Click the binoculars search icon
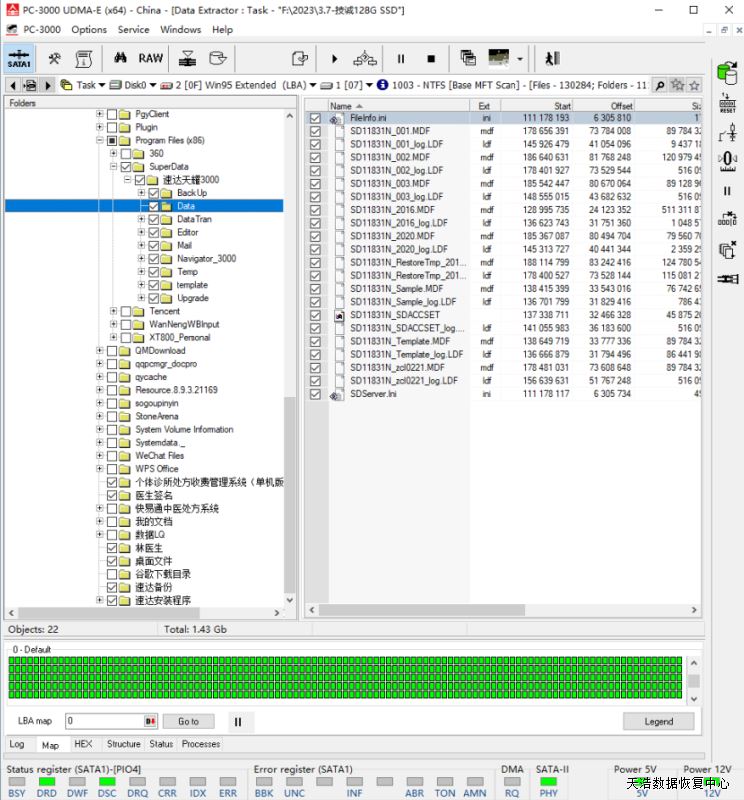Screen dimensions: 744x800 click(x=121, y=58)
